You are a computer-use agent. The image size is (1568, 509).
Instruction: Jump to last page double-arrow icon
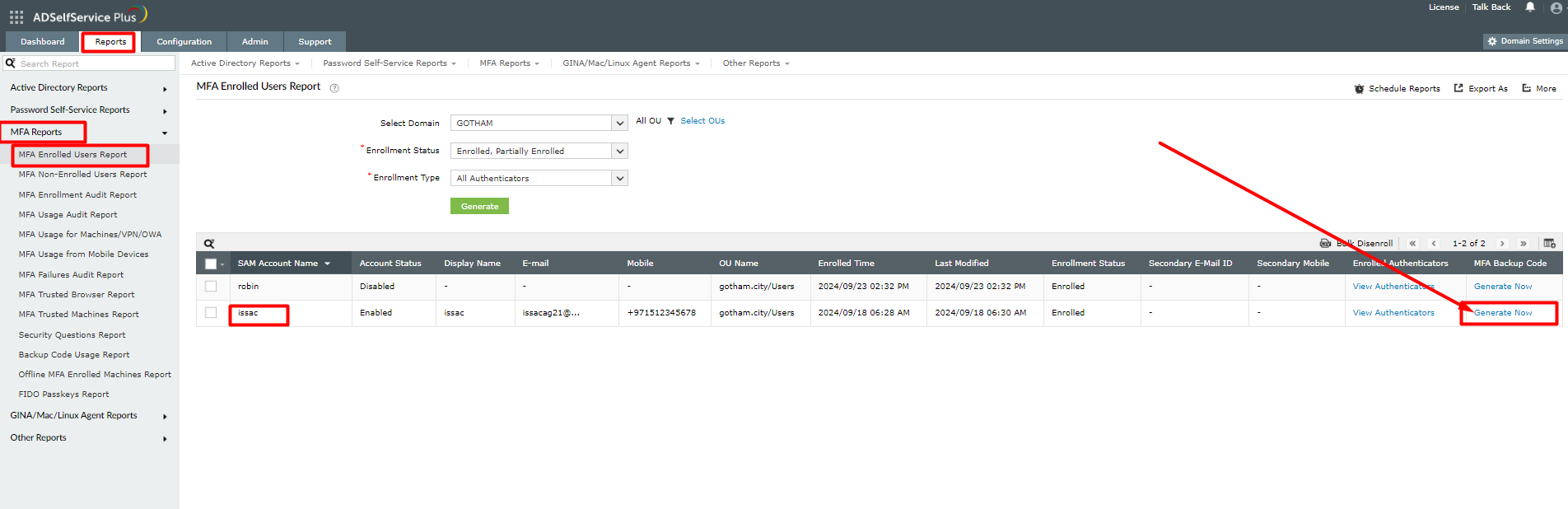(1524, 244)
